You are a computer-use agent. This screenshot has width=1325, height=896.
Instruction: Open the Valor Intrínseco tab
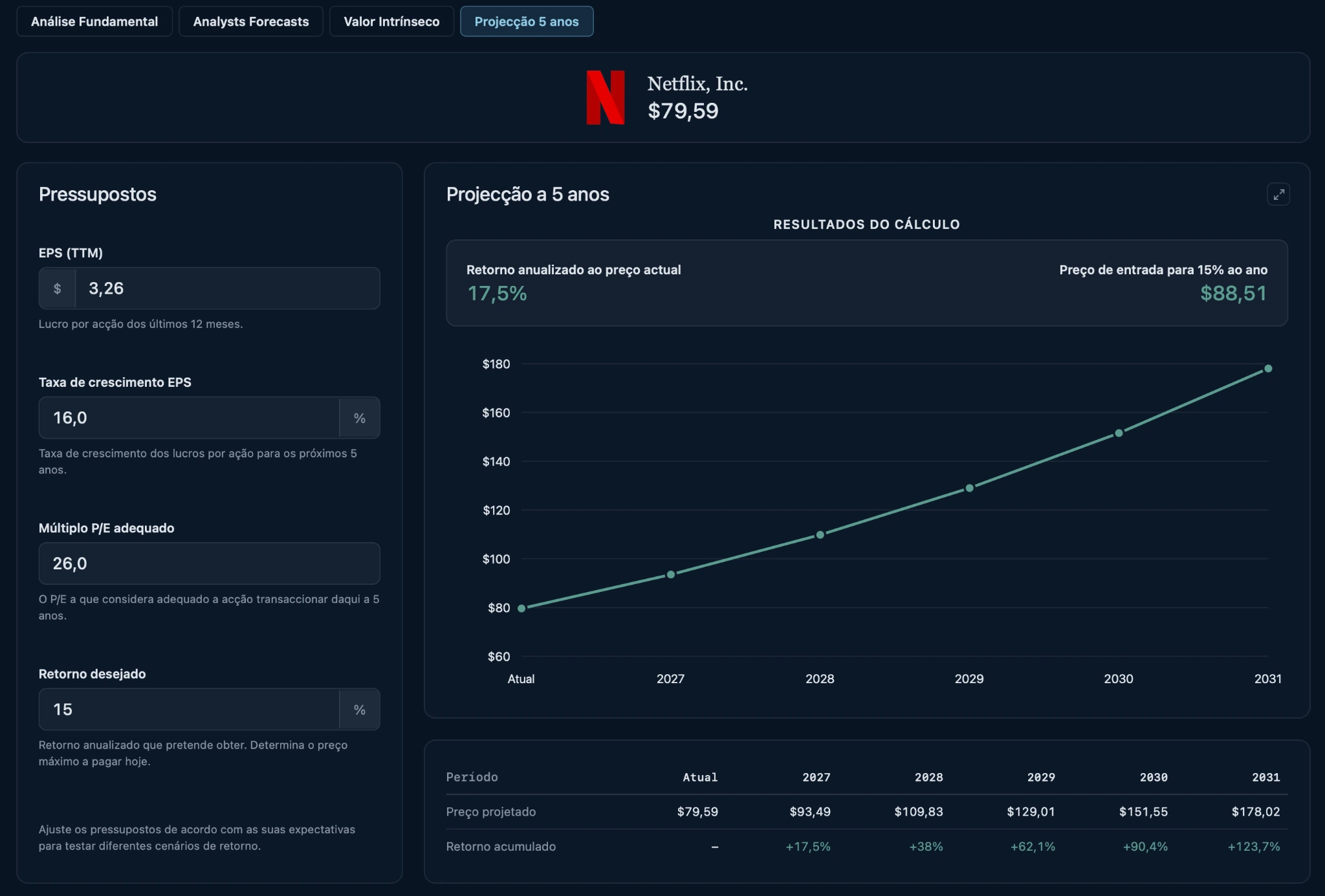point(391,21)
